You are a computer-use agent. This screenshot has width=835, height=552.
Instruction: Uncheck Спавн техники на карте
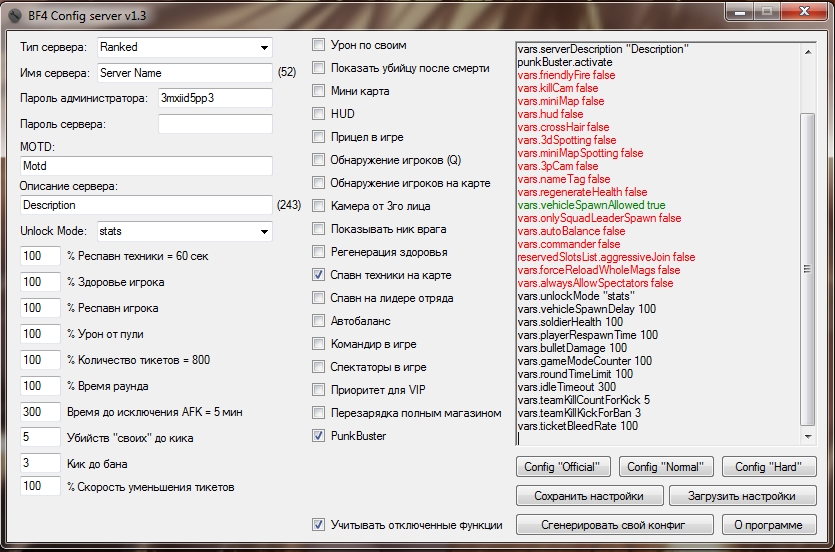pyautogui.click(x=318, y=275)
